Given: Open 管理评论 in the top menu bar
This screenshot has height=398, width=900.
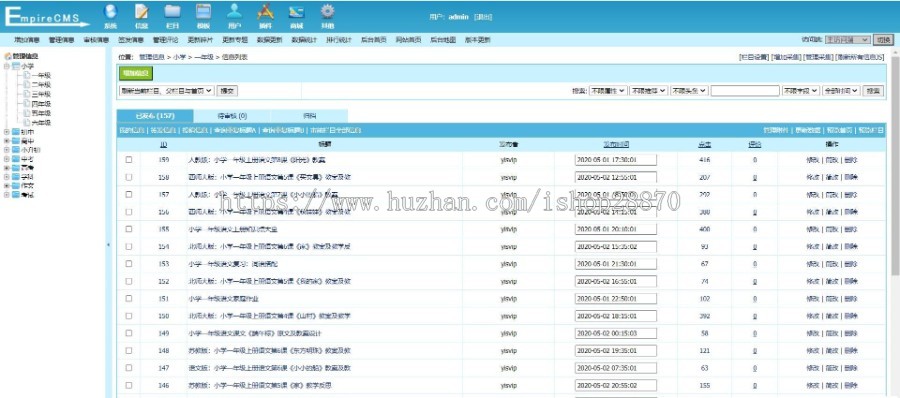Looking at the screenshot, I should click(x=165, y=40).
